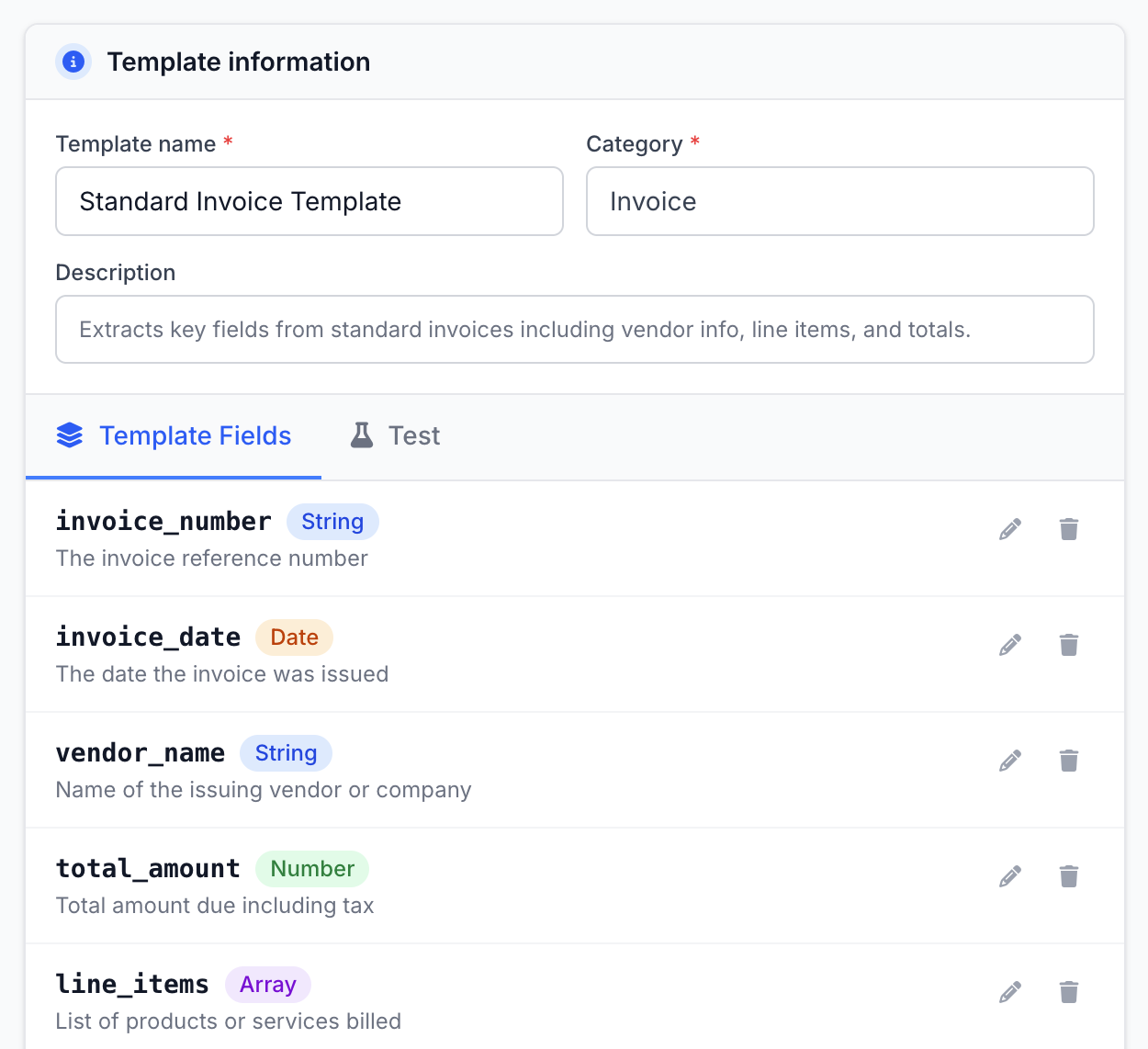Edit the invoice_date field
1148x1049 pixels.
coord(1009,644)
